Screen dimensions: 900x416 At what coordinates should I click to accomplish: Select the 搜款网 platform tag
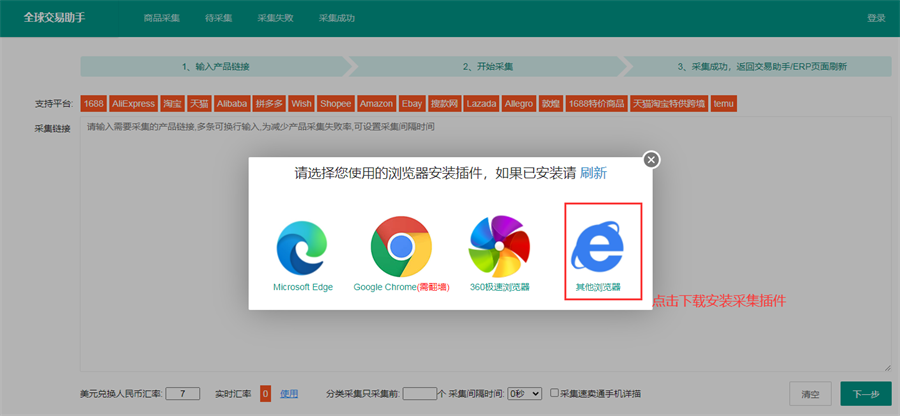tap(445, 104)
